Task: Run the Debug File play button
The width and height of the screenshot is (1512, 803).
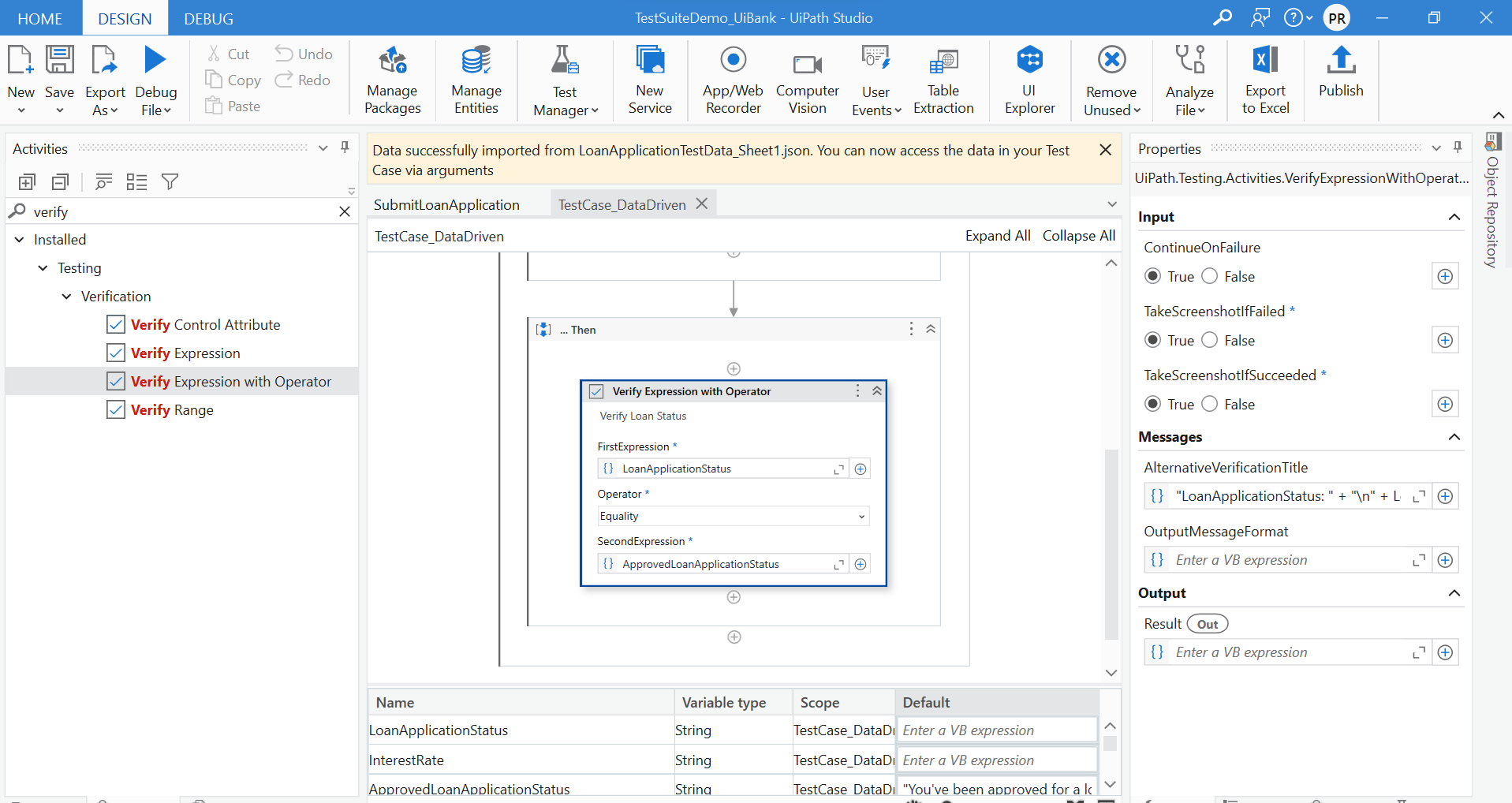Action: point(155,61)
